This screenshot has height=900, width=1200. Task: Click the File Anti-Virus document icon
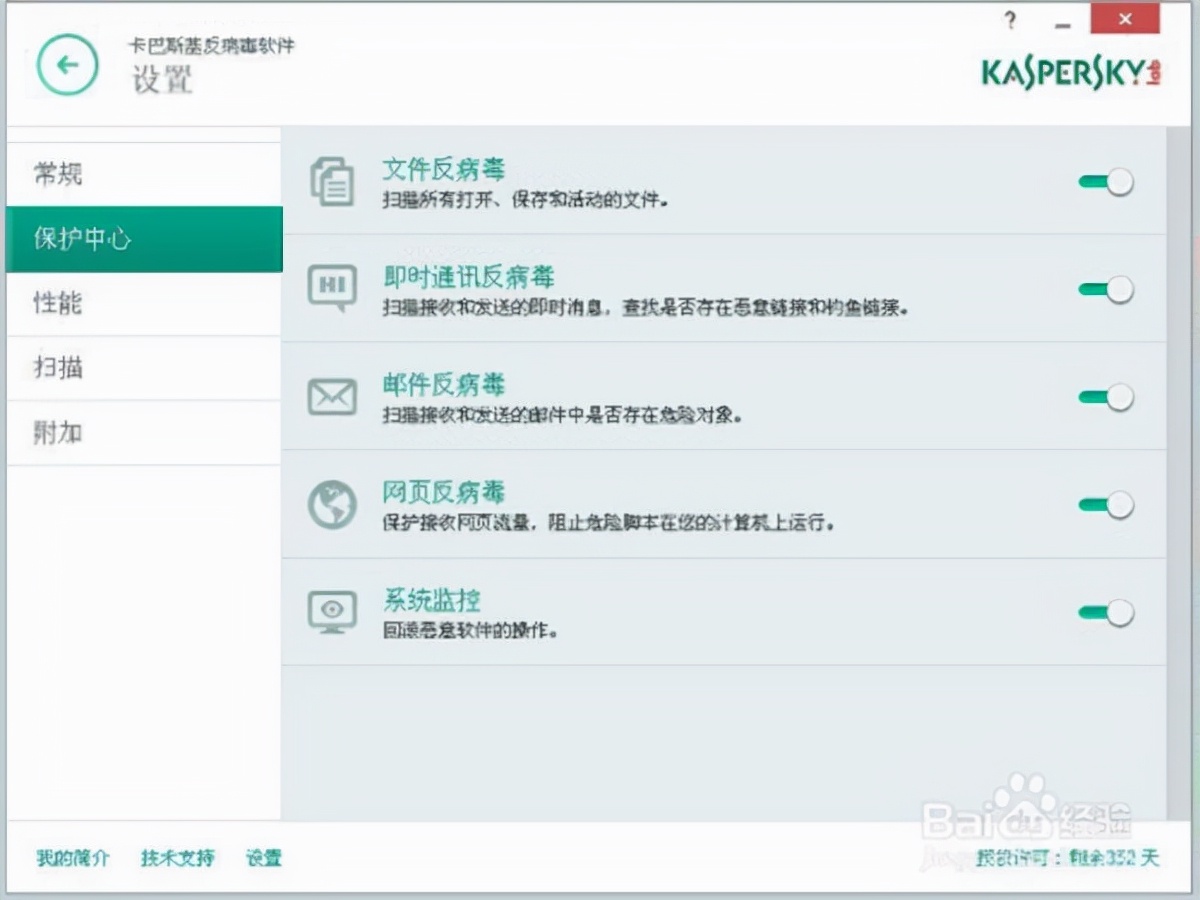click(333, 182)
